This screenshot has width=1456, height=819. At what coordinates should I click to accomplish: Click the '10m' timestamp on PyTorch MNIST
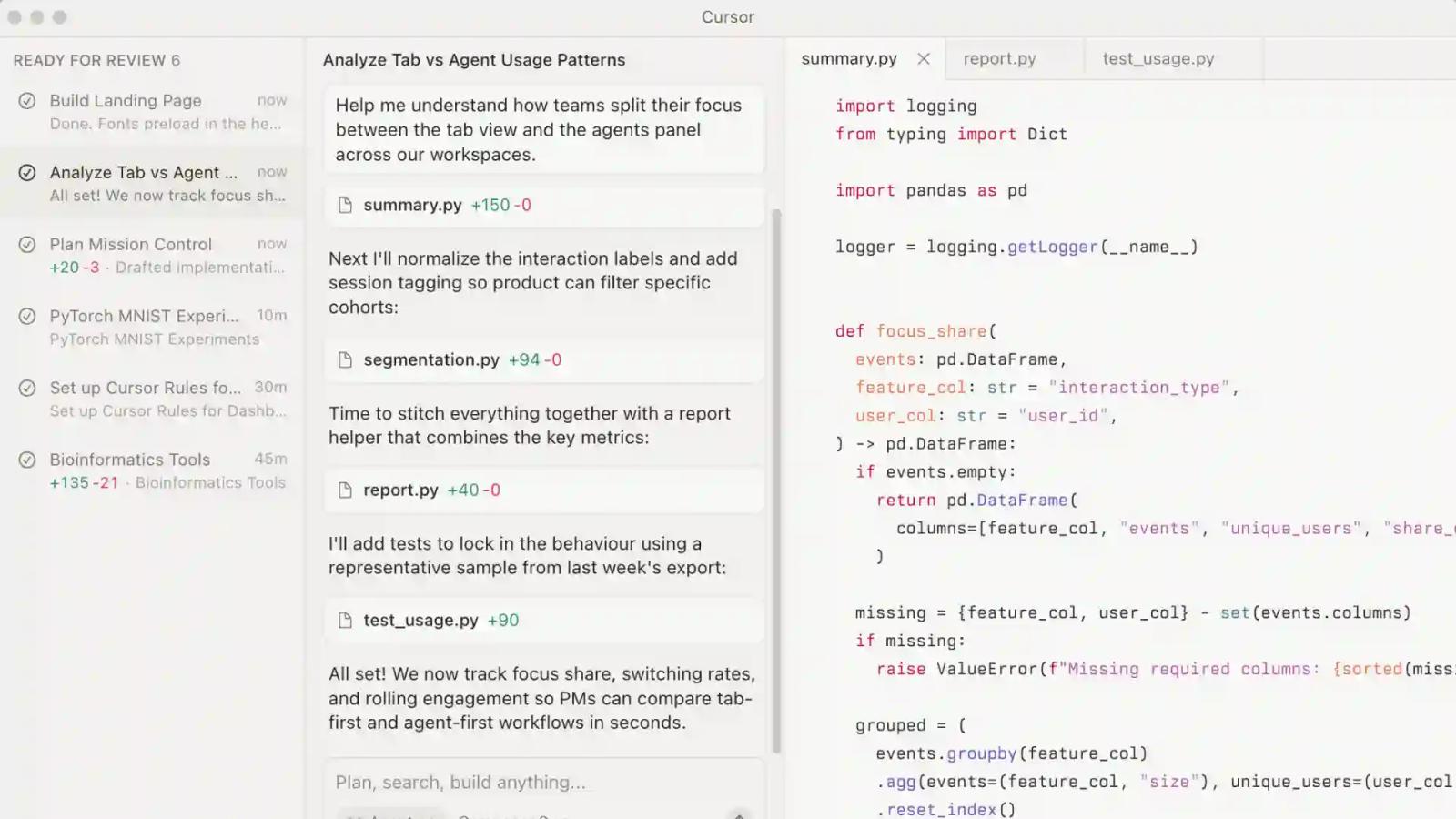[271, 316]
